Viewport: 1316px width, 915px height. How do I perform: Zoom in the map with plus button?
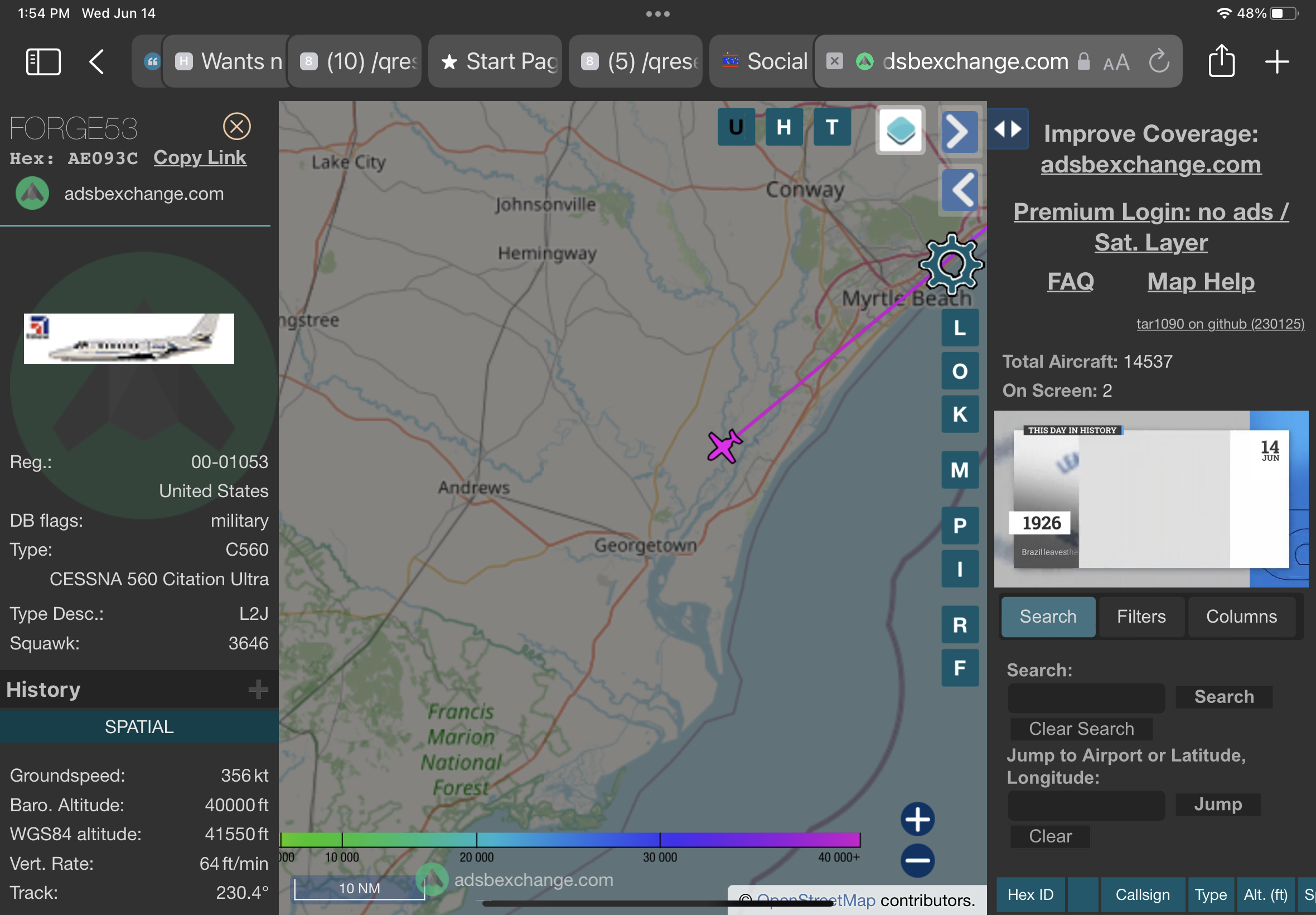pos(917,818)
